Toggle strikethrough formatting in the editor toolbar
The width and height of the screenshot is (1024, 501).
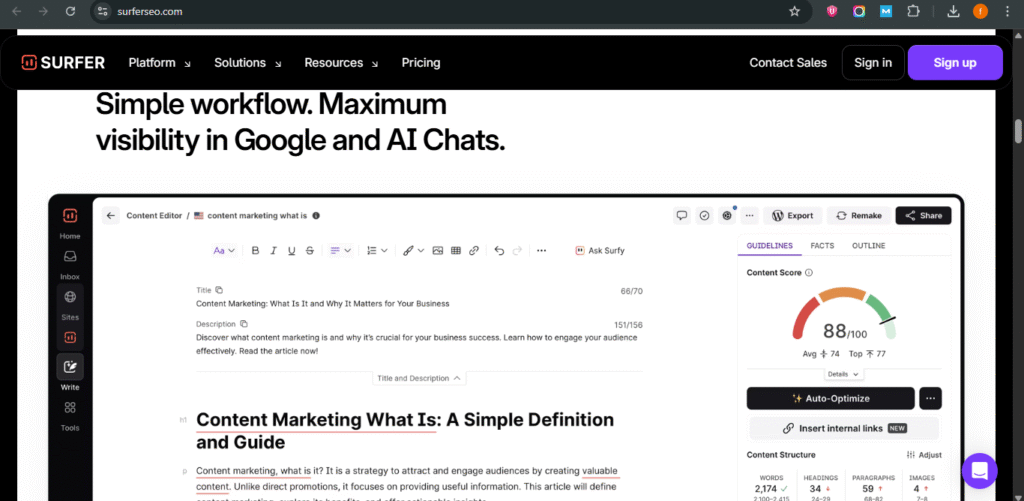point(310,250)
